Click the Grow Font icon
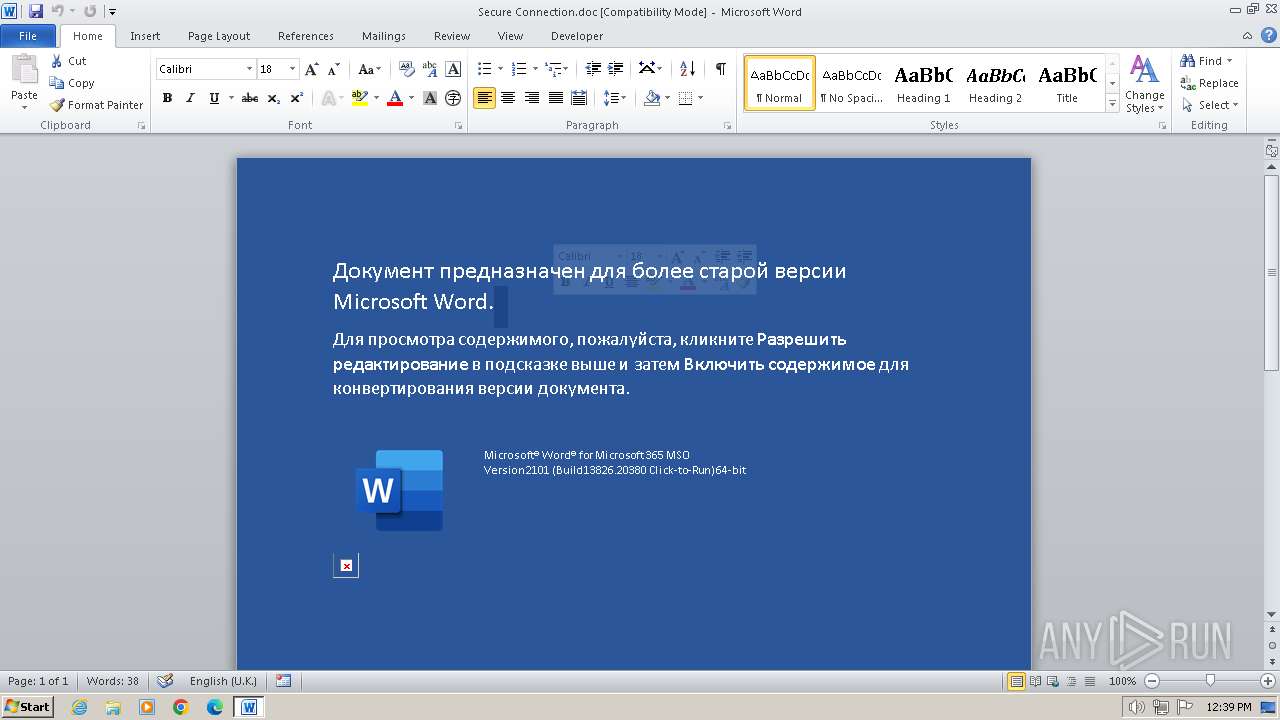 312,69
